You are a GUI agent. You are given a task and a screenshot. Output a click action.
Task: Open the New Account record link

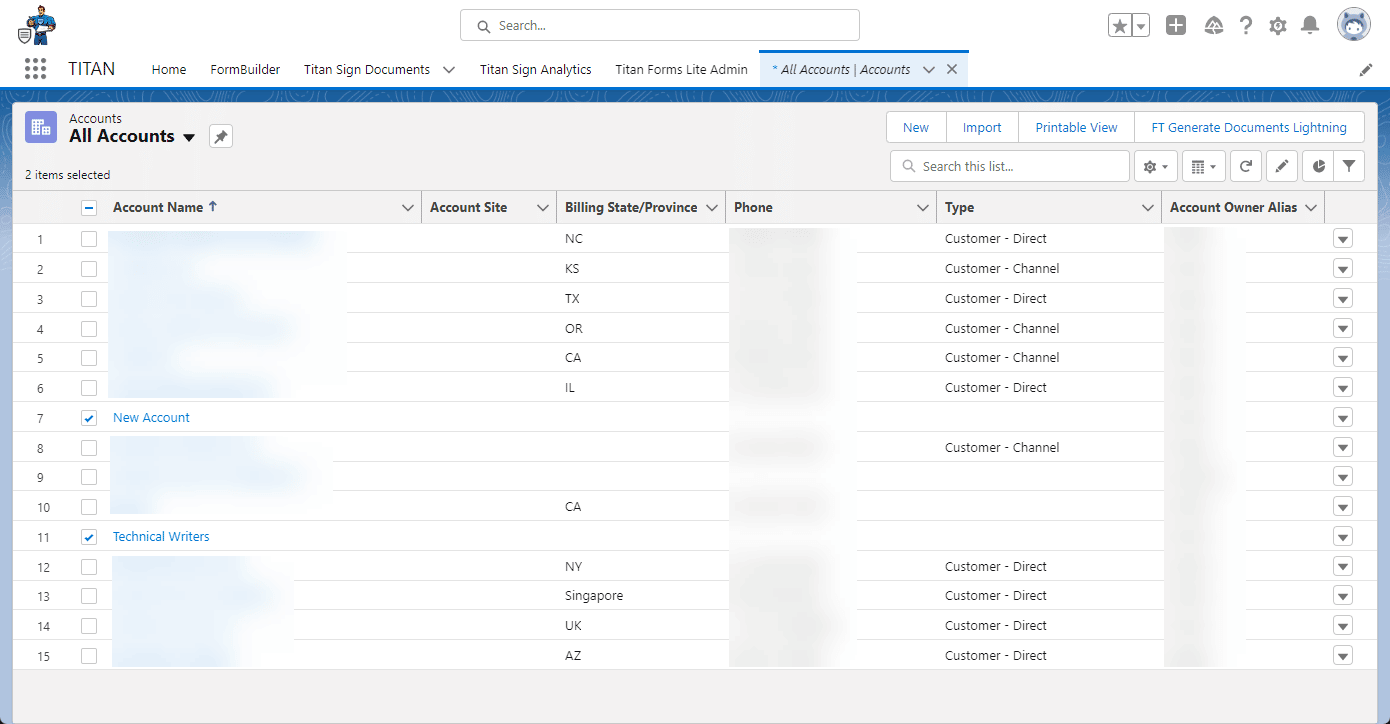[x=151, y=418]
